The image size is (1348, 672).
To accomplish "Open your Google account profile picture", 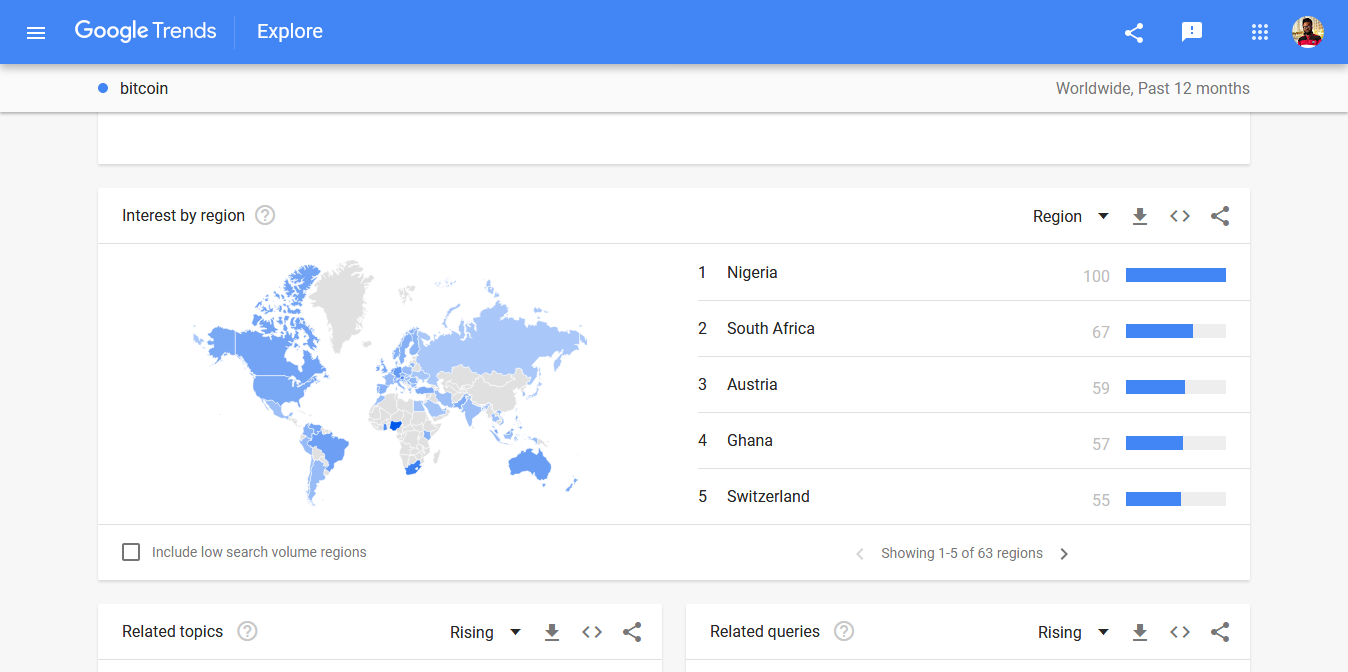I will point(1308,31).
